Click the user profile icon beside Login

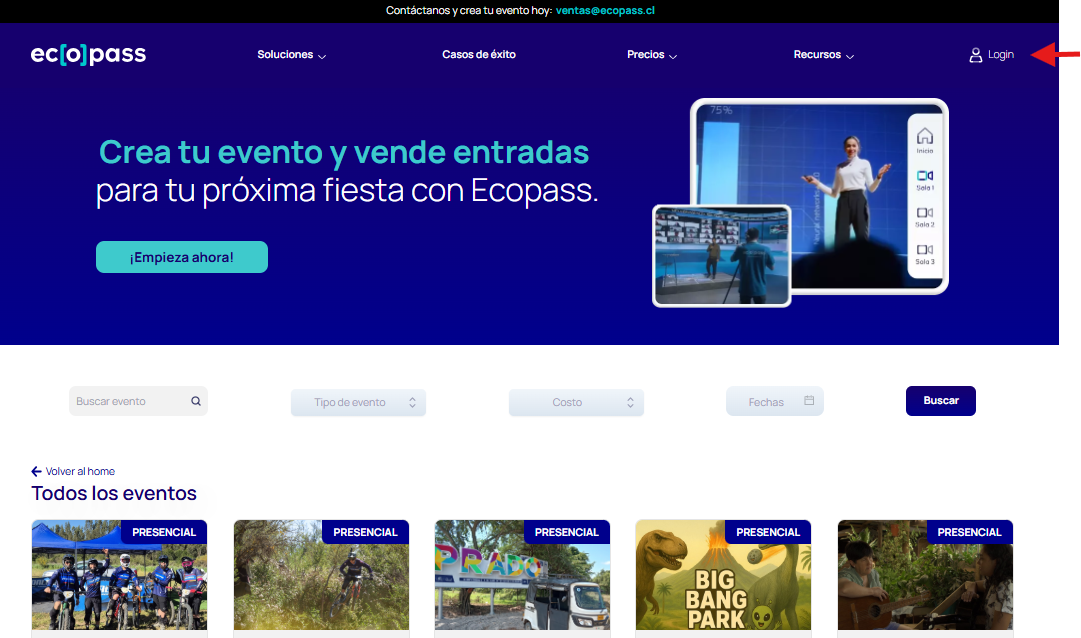pos(976,55)
